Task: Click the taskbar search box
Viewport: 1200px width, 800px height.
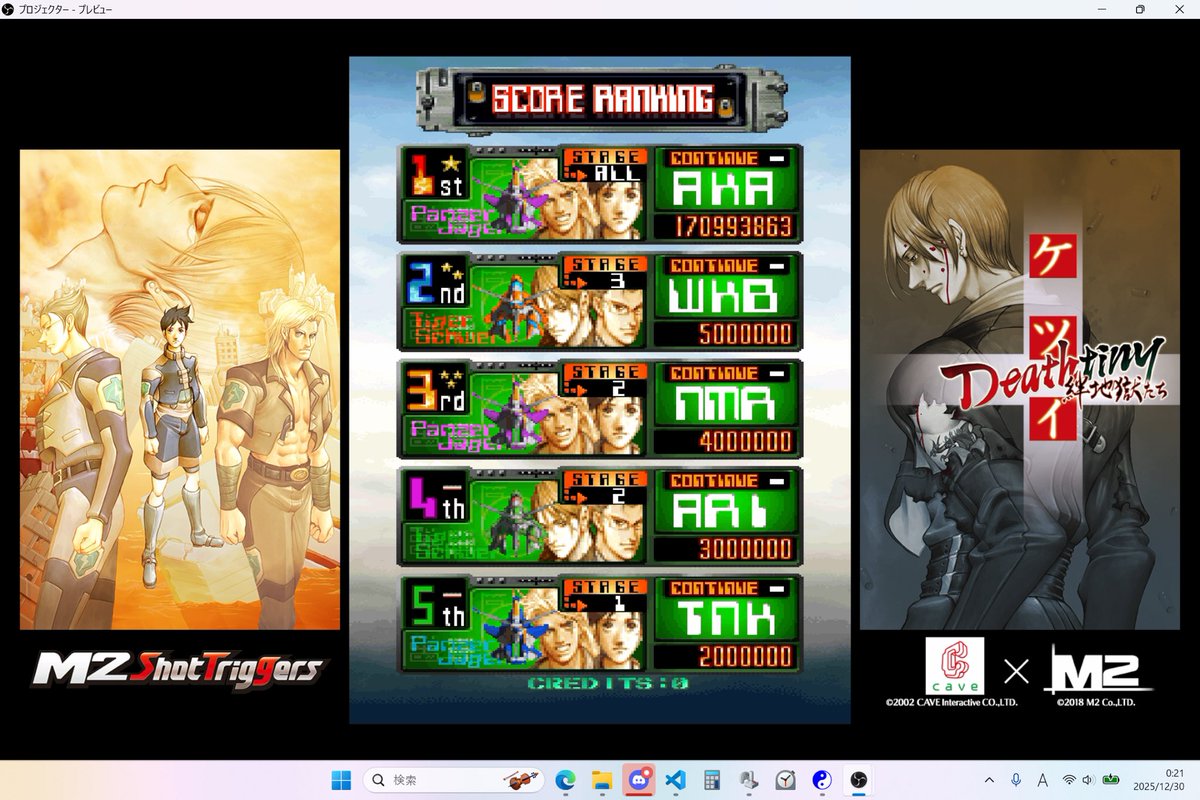Action: click(454, 779)
